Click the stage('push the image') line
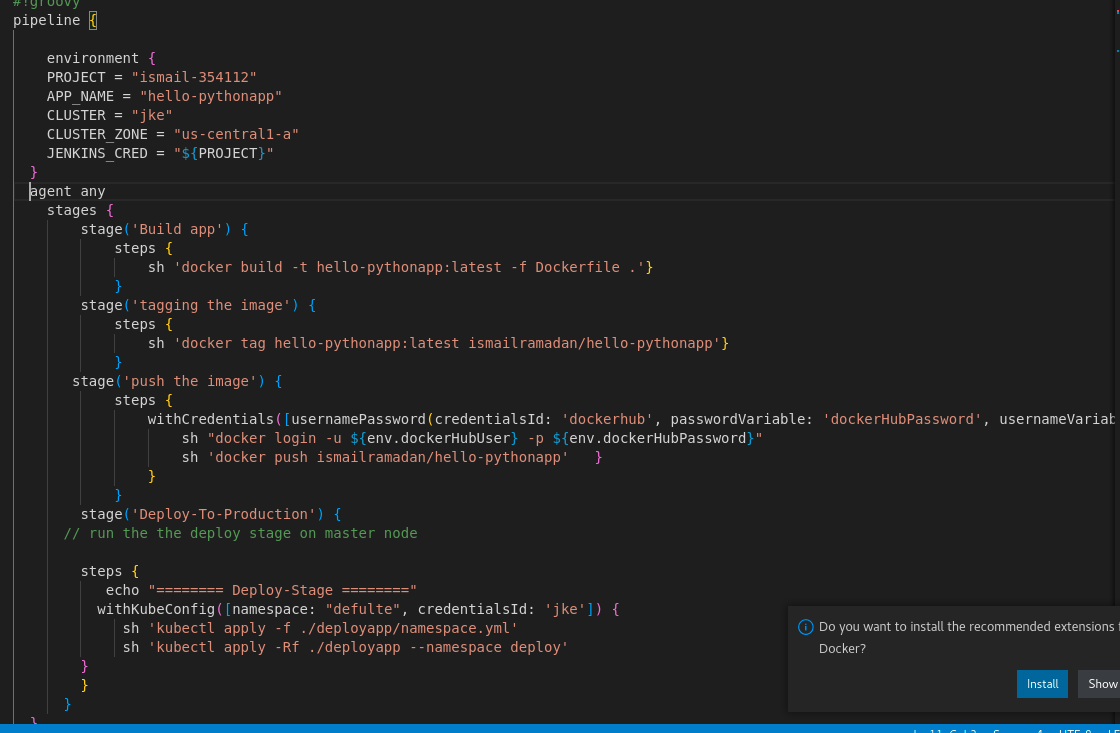1120x733 pixels. [x=177, y=382]
